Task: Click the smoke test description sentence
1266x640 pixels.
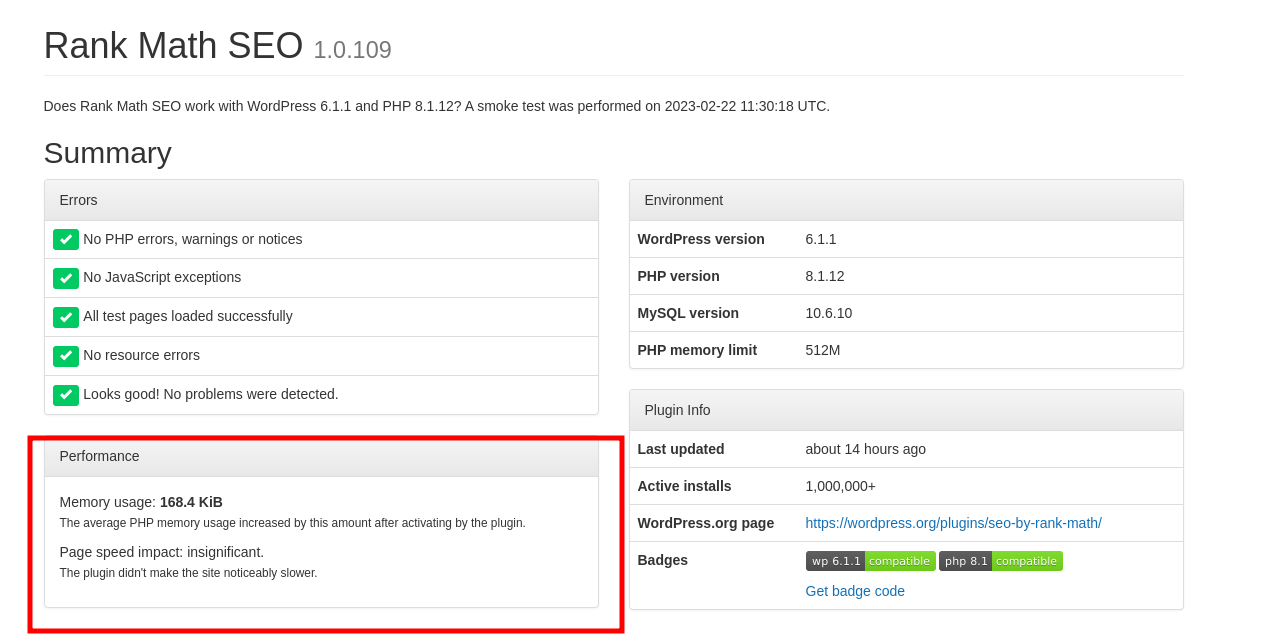Action: [437, 106]
